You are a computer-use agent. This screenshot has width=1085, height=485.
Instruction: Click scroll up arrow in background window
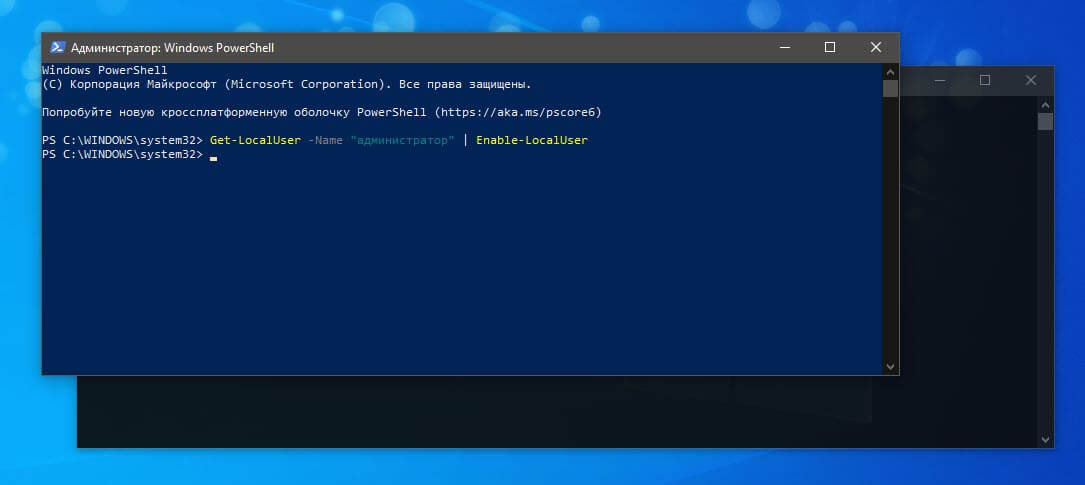1046,104
